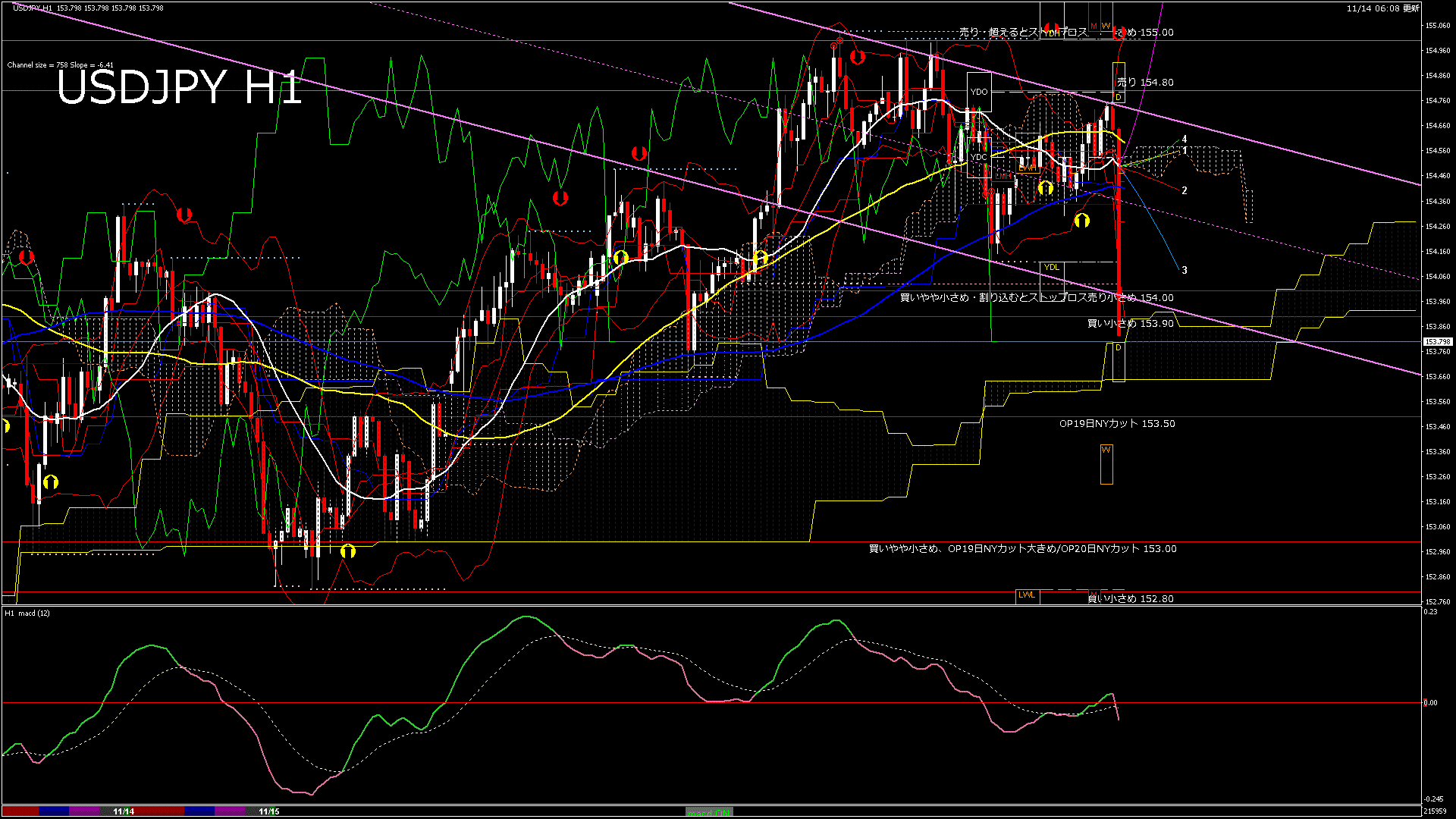The height and width of the screenshot is (819, 1456).
Task: Select the 買い小さめ 152.80 annotation
Action: coord(1128,598)
